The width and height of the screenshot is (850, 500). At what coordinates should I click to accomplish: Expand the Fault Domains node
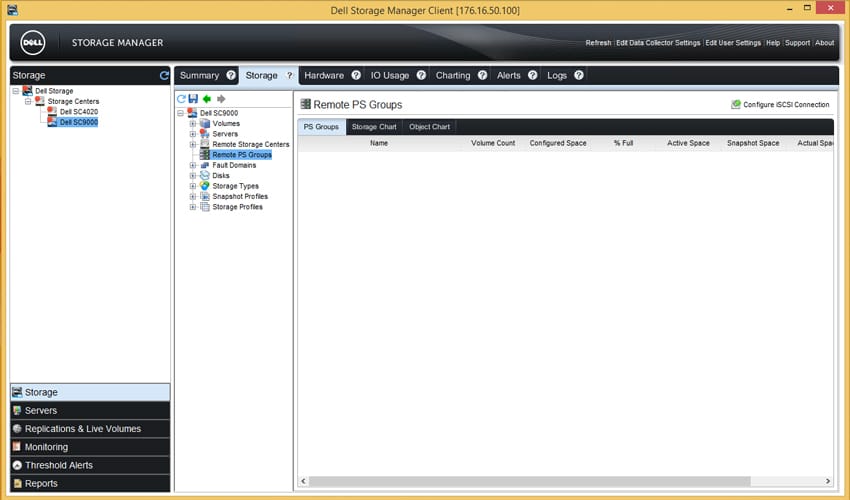pyautogui.click(x=192, y=165)
